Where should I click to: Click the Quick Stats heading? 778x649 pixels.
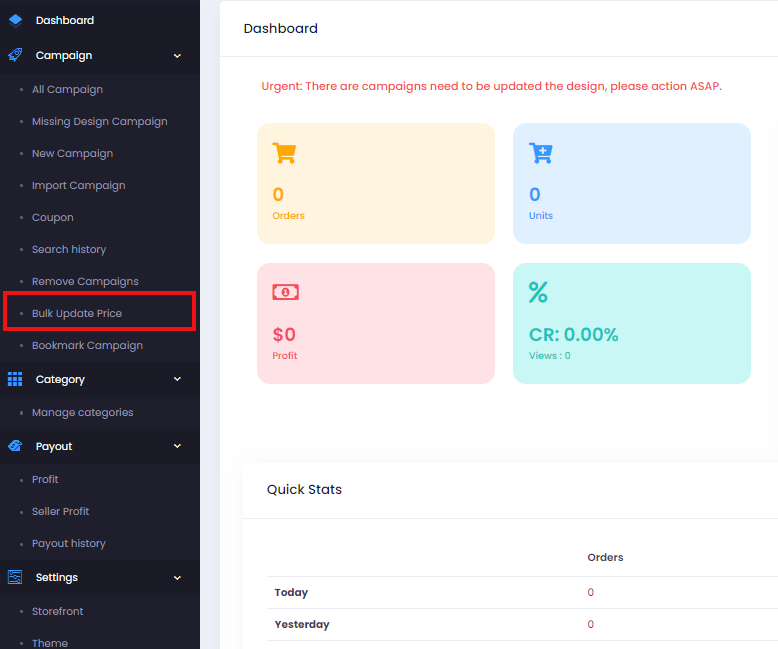pos(304,490)
